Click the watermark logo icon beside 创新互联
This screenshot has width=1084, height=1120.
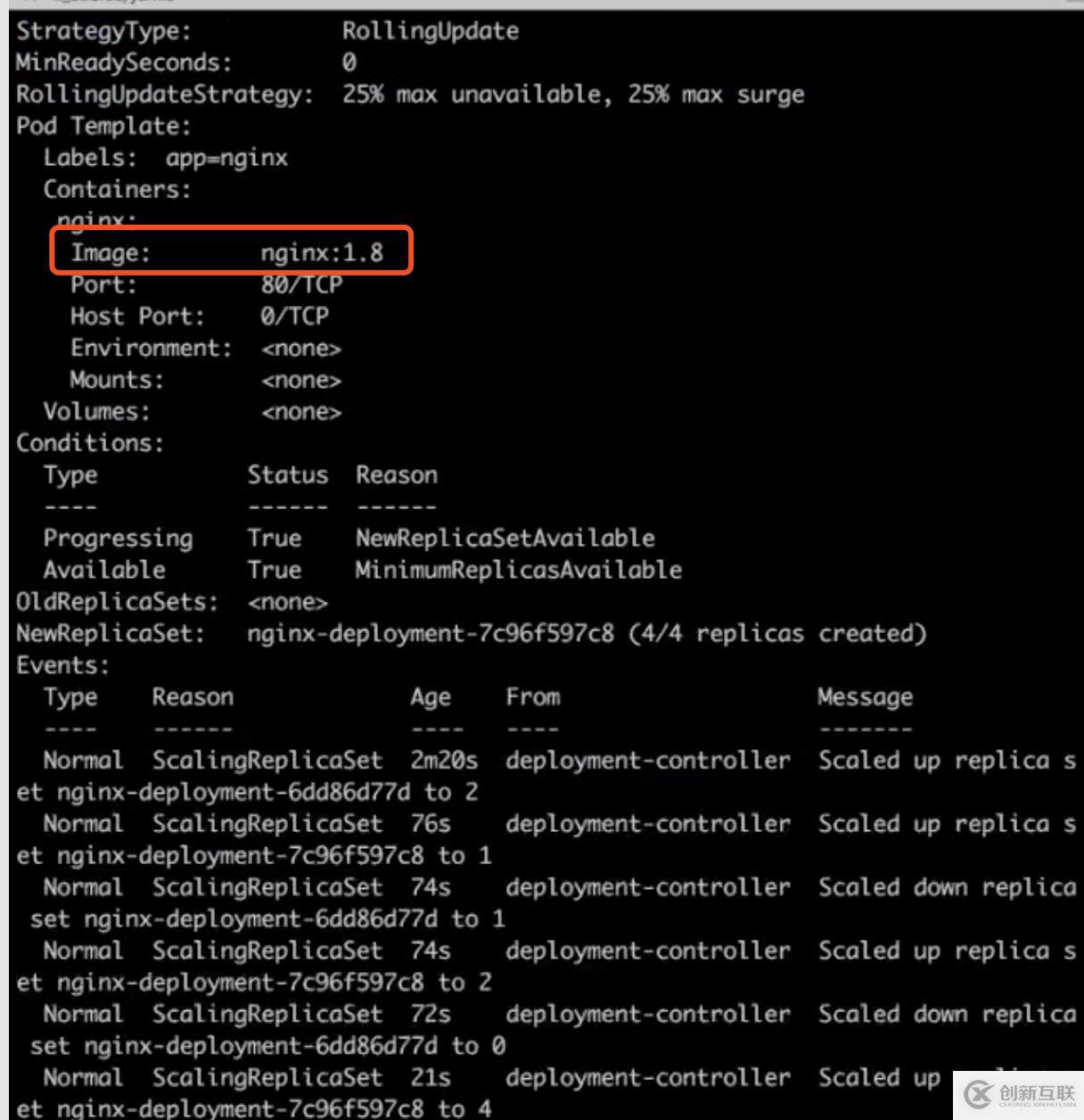(x=978, y=1094)
